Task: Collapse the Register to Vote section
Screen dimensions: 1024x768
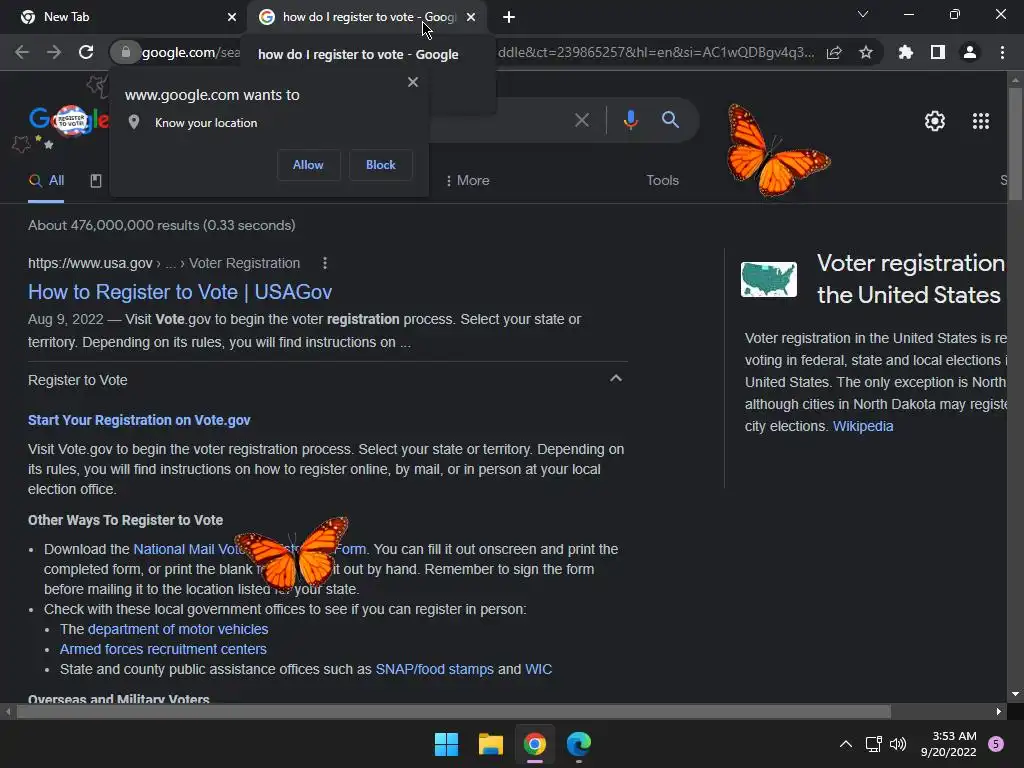Action: click(x=615, y=379)
